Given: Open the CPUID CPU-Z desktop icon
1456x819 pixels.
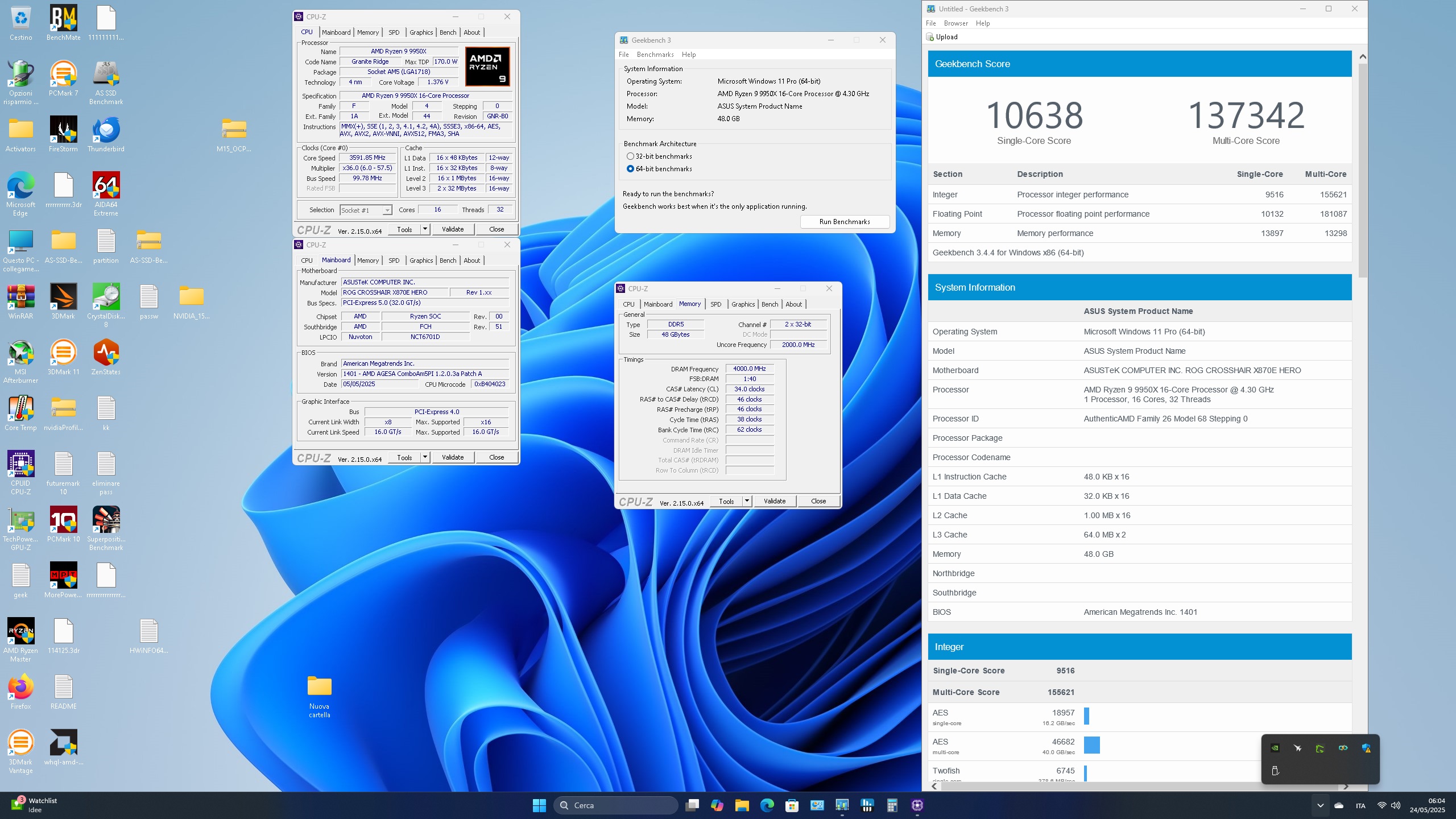Looking at the screenshot, I should click(20, 473).
